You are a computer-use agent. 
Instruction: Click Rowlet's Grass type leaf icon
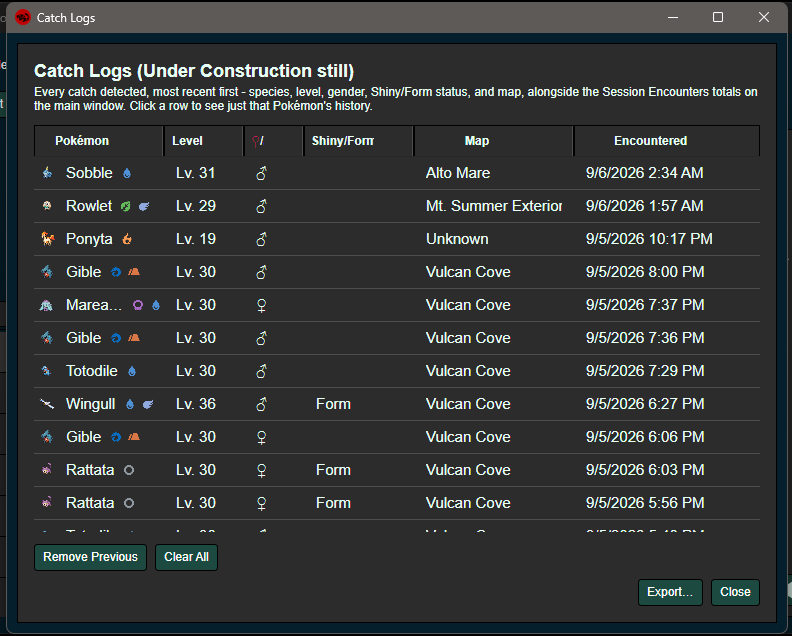coord(125,206)
